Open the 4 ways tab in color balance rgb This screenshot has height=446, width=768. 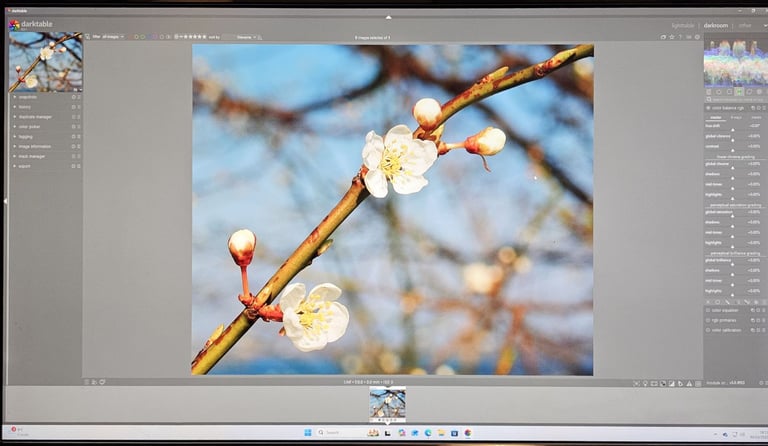tap(736, 117)
